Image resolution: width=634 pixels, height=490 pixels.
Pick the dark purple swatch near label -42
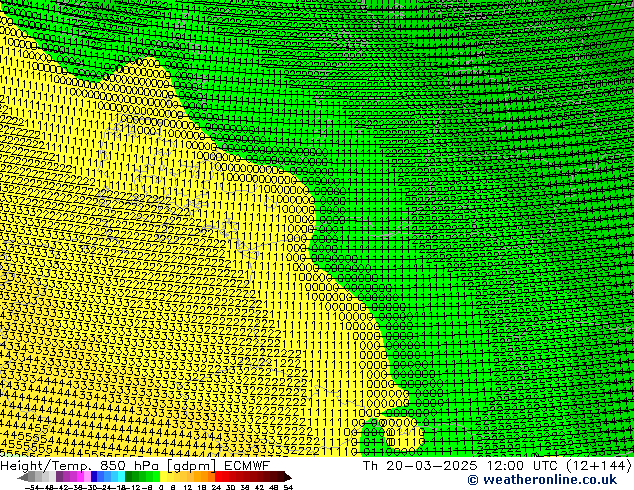tap(59, 477)
